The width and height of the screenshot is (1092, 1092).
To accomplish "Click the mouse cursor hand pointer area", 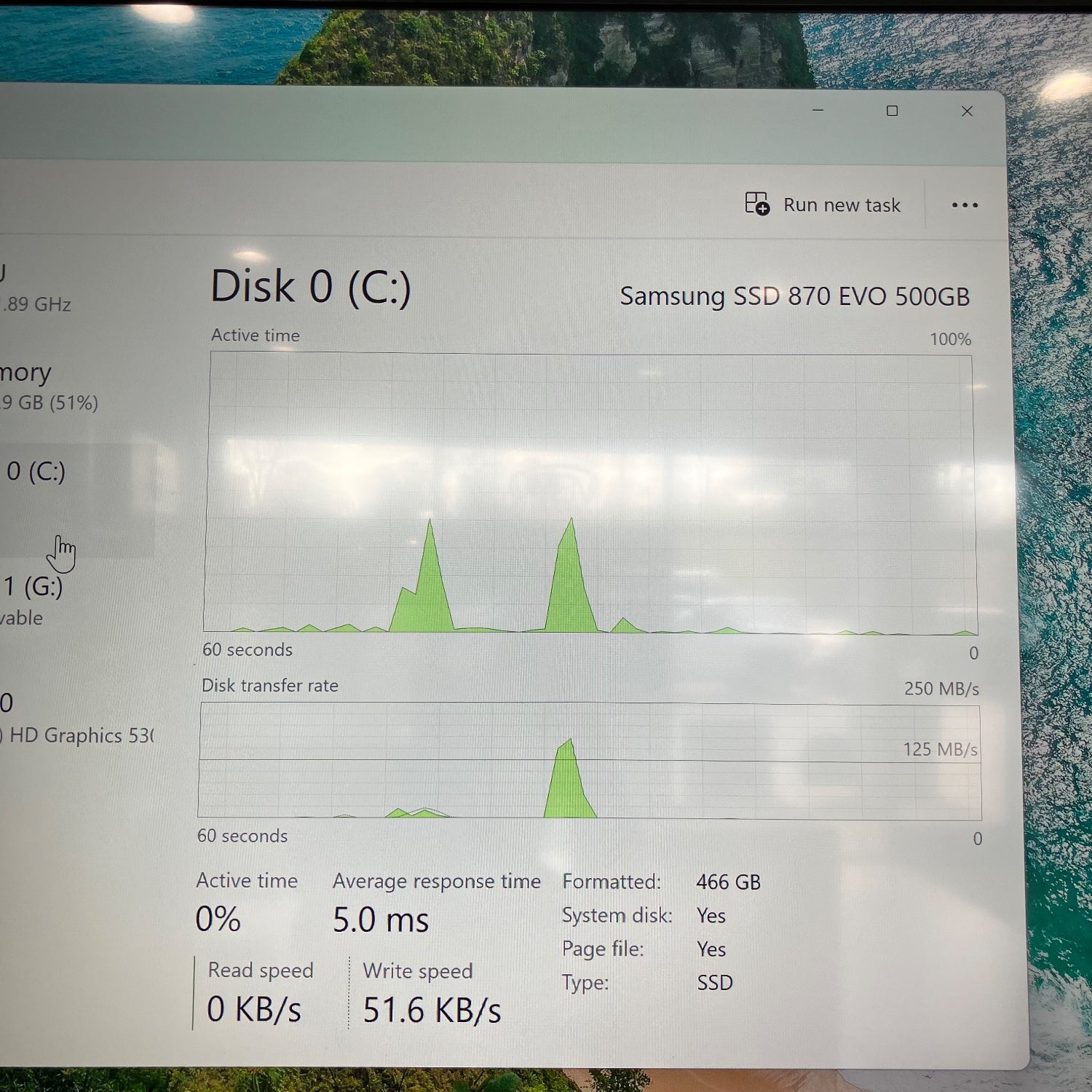I will 62,553.
